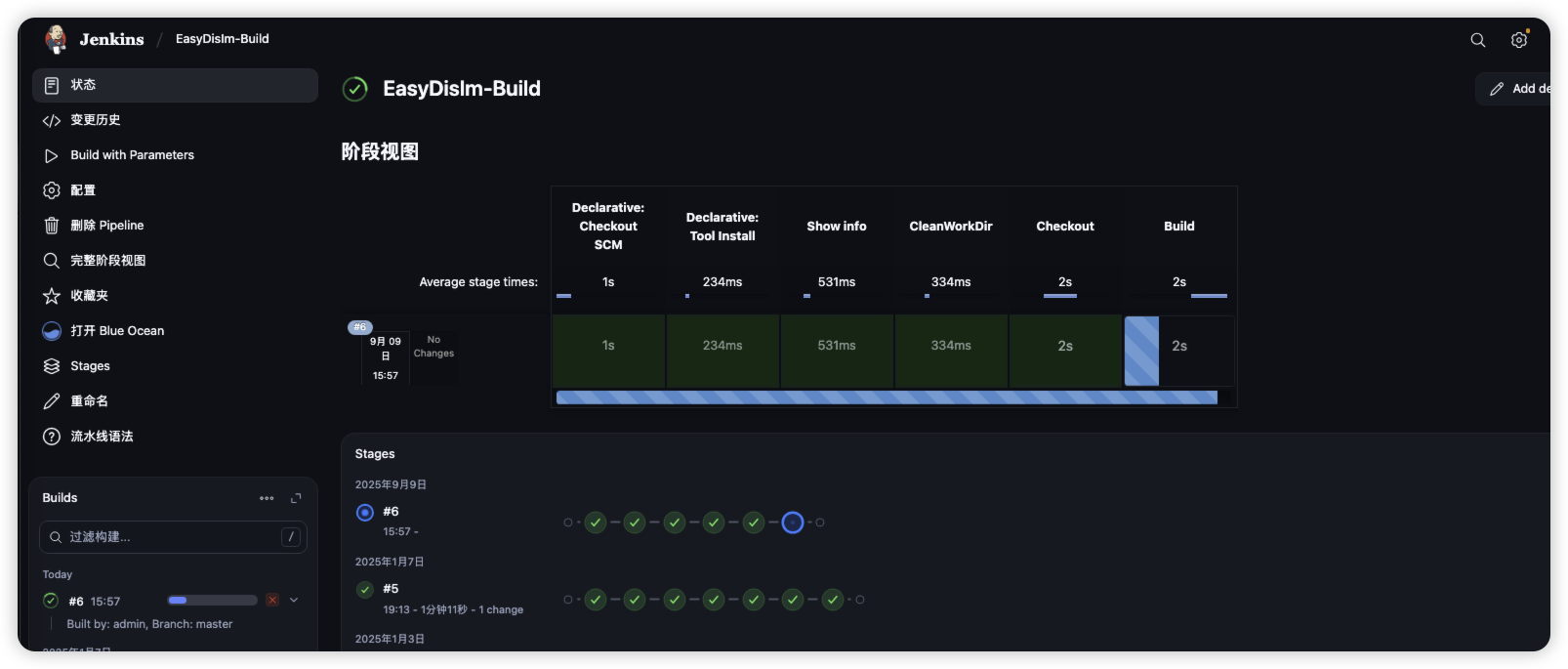Click the 删除 Pipeline trash icon

click(52, 226)
